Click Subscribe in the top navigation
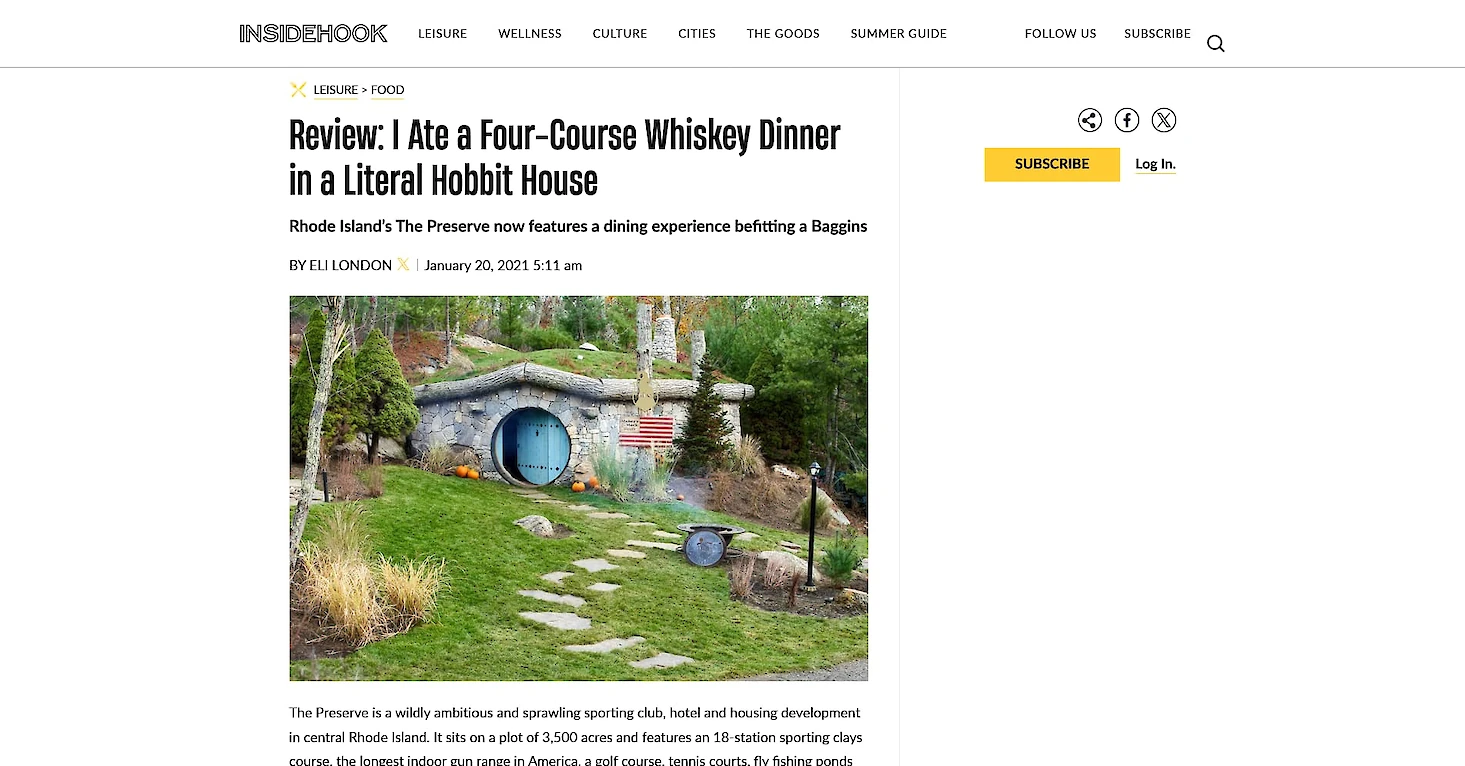 coord(1157,34)
